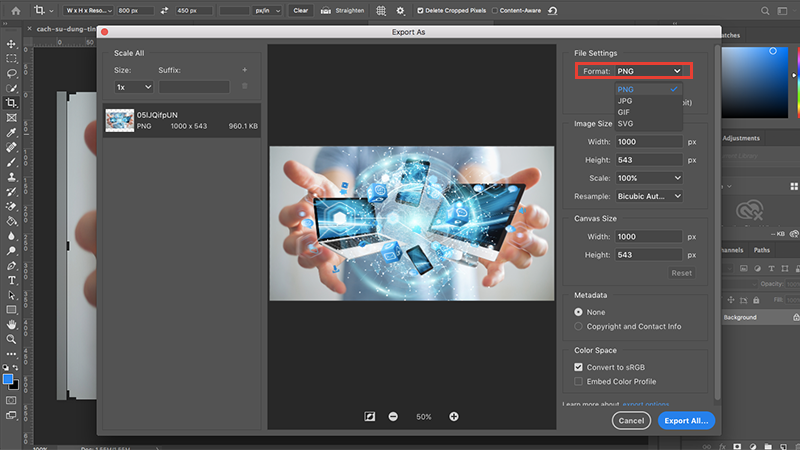The image size is (800, 450).
Task: Select the History Brush tool
Action: click(x=11, y=192)
